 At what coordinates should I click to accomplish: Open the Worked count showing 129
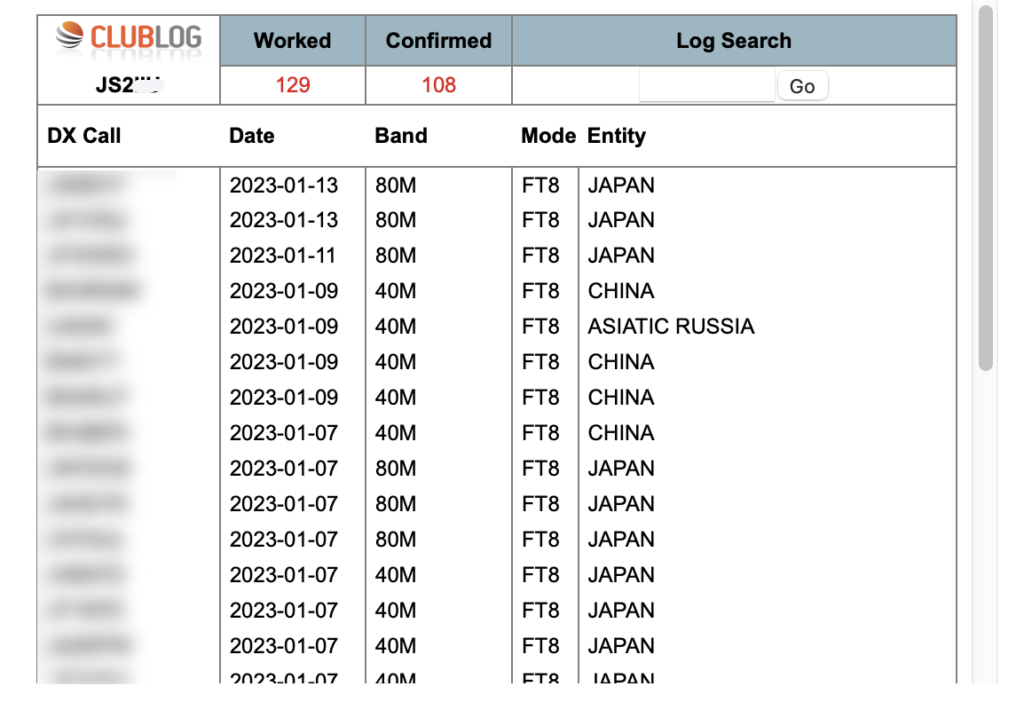tap(293, 86)
